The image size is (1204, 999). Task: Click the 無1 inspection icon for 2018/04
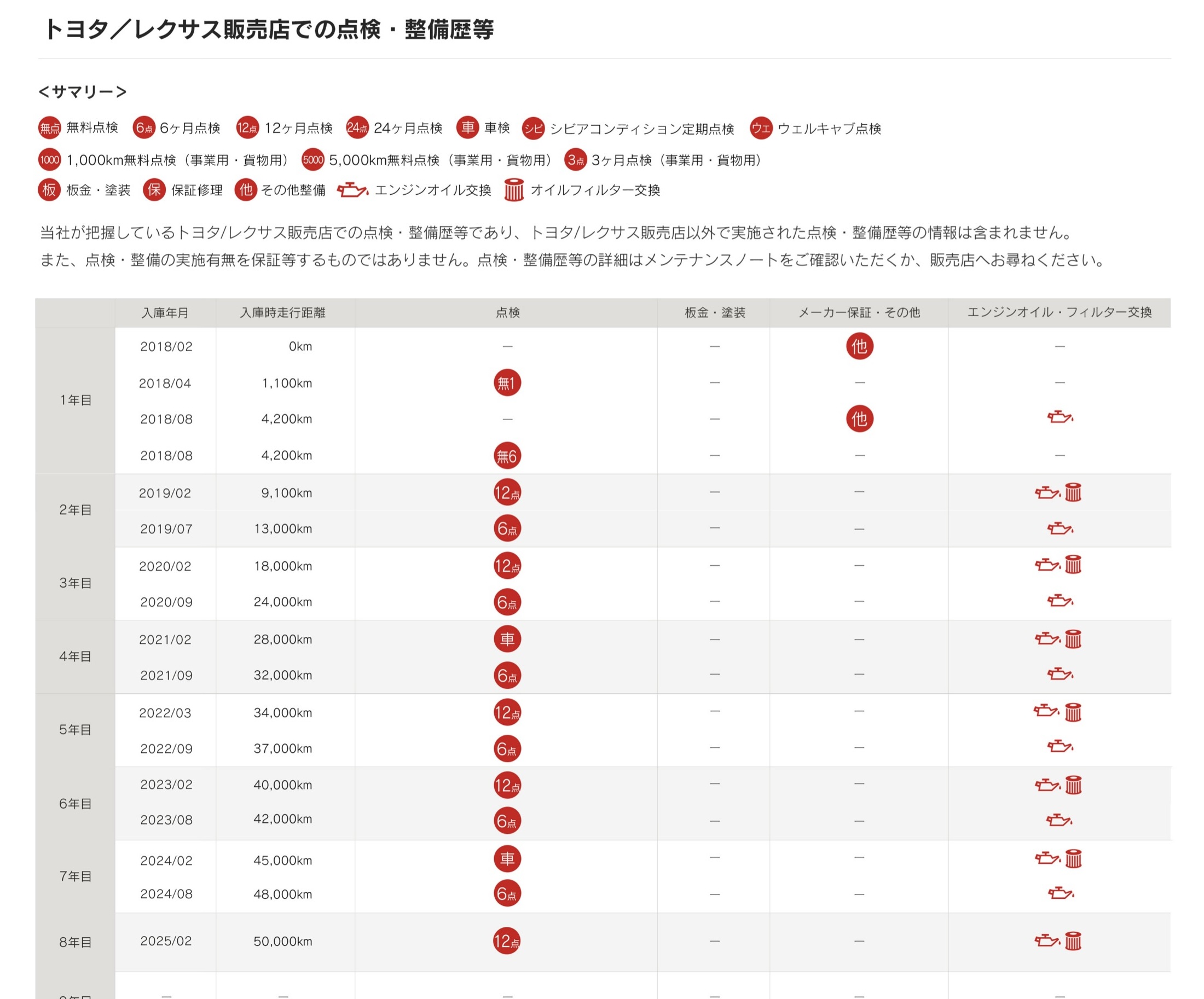[507, 383]
